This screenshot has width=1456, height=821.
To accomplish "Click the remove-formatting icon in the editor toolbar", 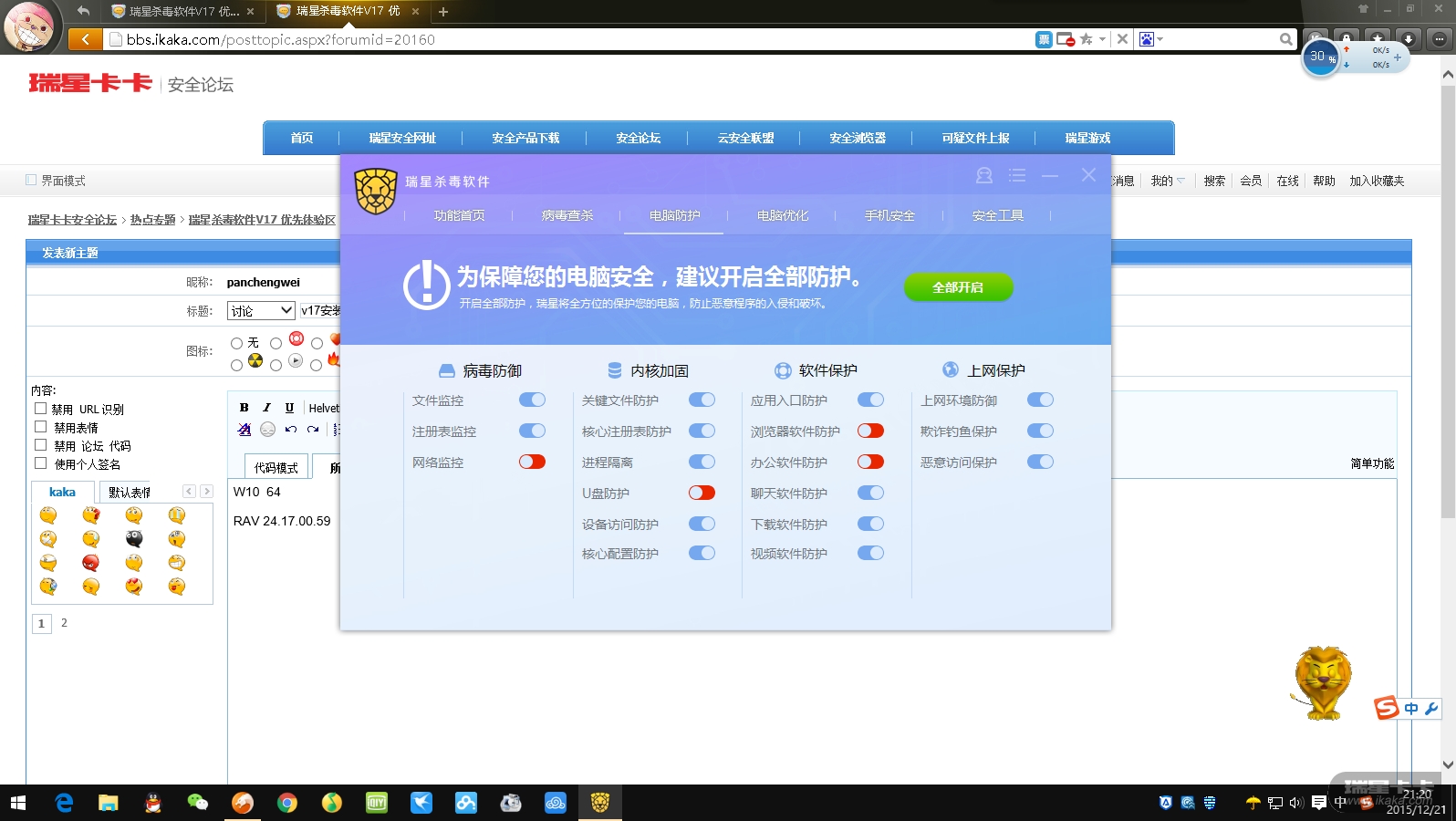I will tap(244, 430).
